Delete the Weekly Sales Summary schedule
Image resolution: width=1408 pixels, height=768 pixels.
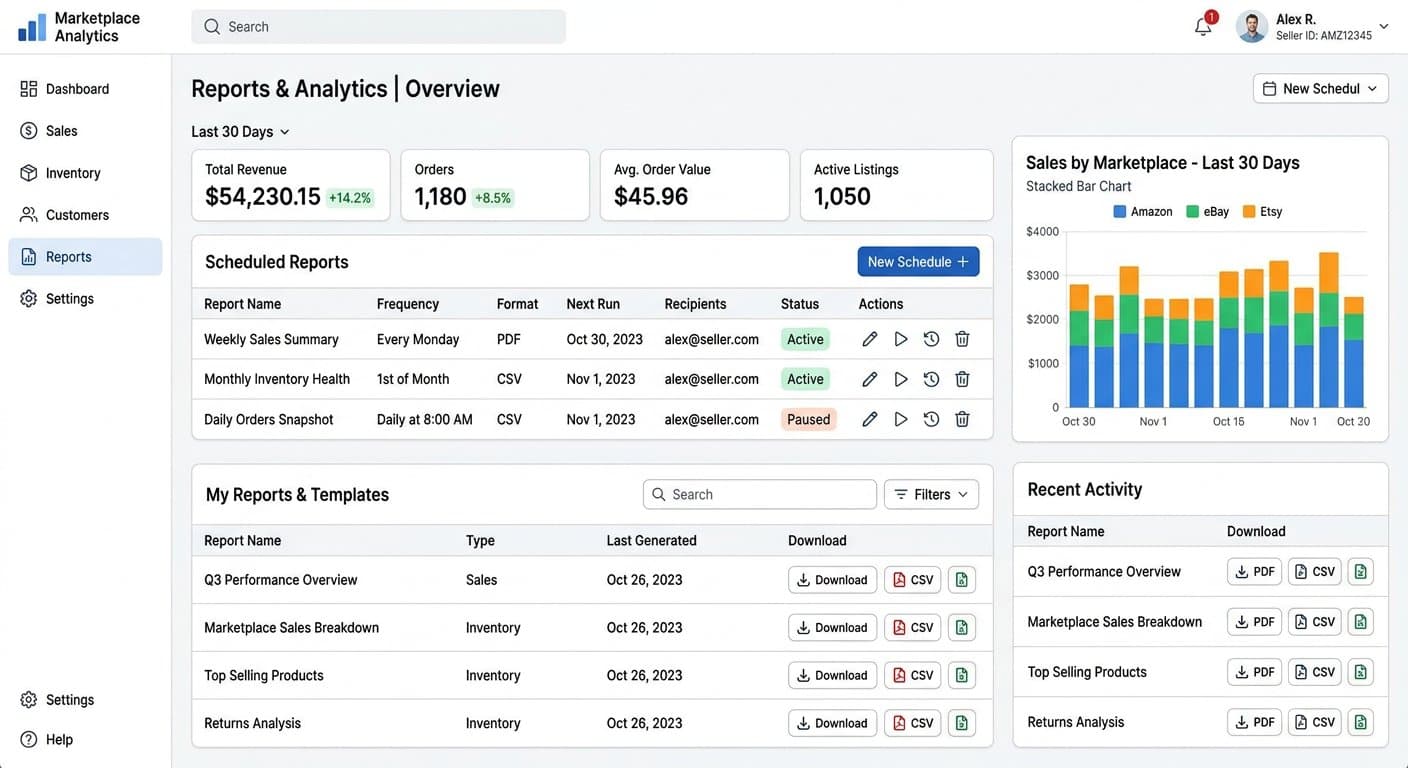962,339
